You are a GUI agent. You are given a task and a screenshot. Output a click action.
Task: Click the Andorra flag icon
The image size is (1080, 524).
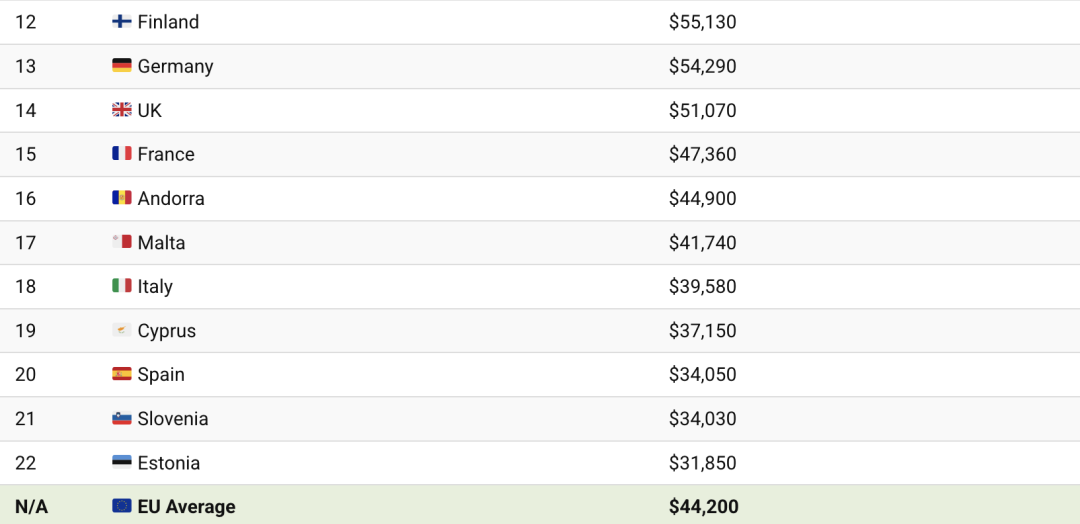pos(122,198)
